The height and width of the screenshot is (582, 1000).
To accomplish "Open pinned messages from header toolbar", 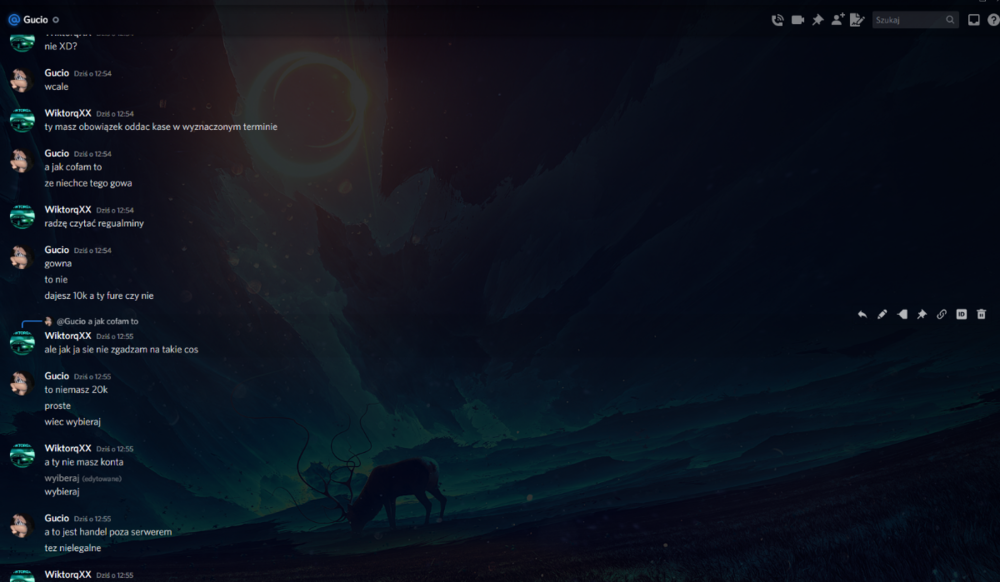I will pos(818,20).
